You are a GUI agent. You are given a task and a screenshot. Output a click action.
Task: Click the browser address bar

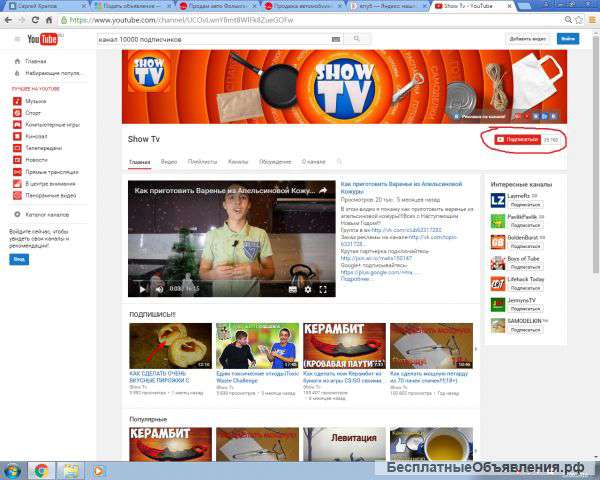click(310, 20)
